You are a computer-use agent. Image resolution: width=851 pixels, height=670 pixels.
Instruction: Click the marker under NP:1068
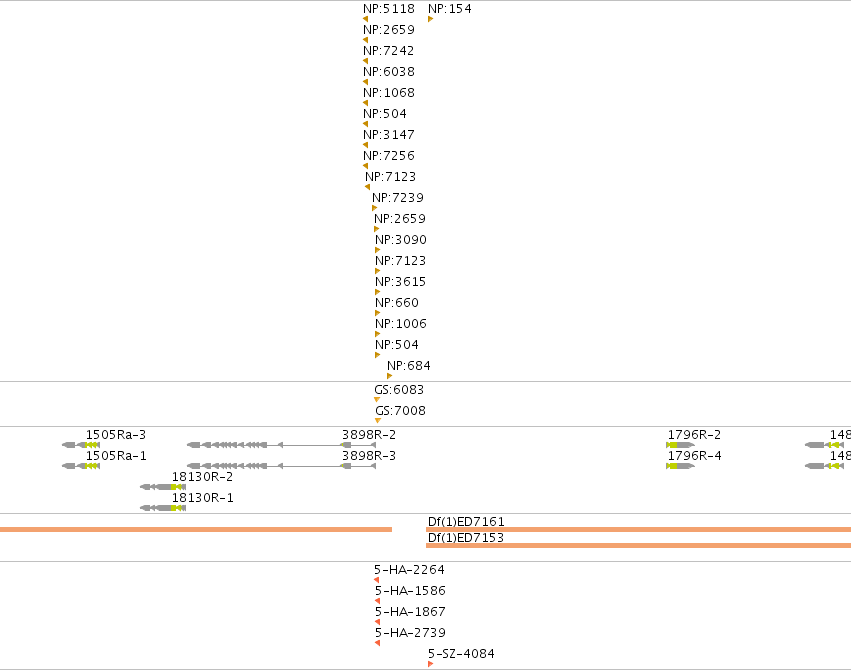pyautogui.click(x=365, y=103)
